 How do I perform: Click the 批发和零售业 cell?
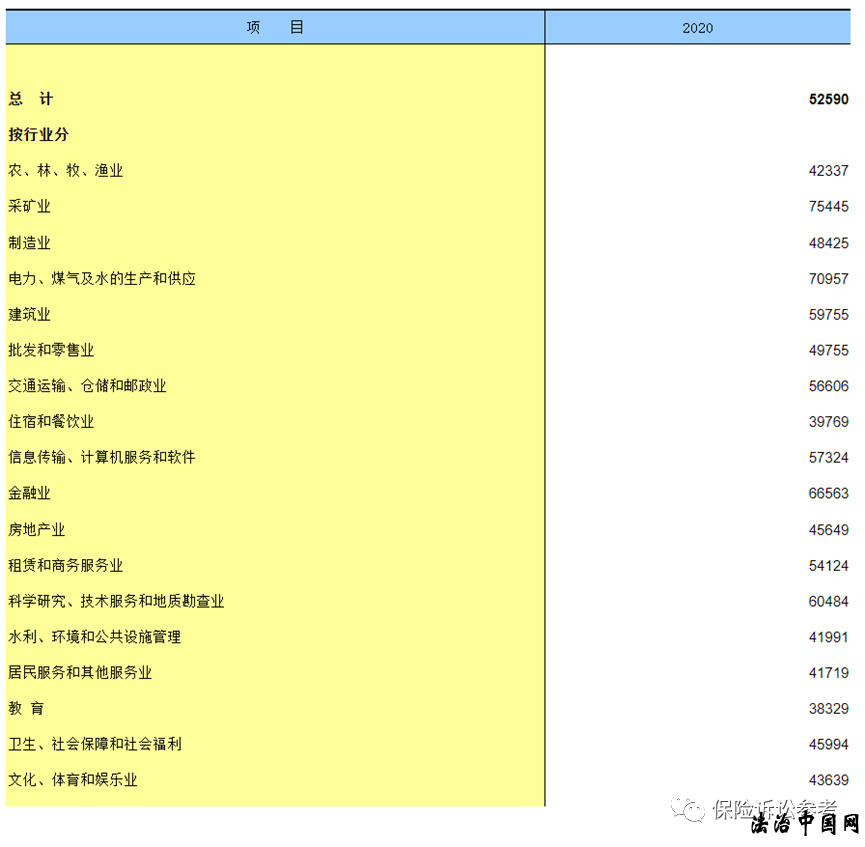(x=51, y=350)
